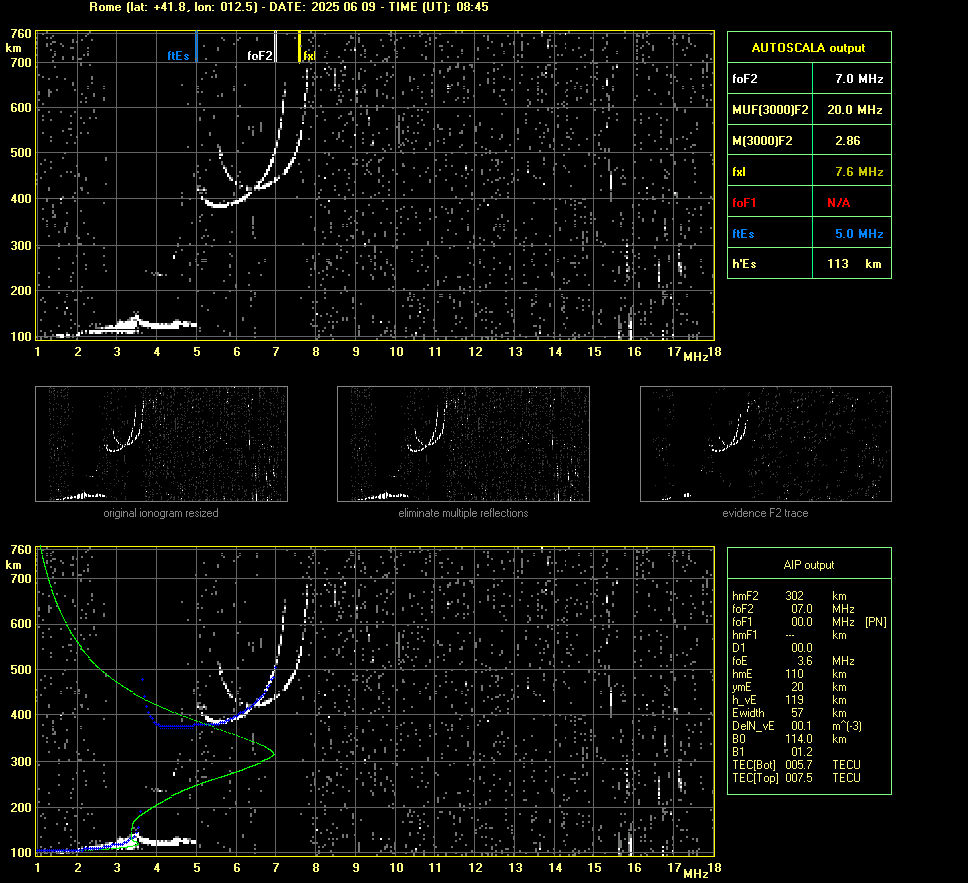Viewport: 968px width, 883px height.
Task: Select the B1 value 01.2
Action: click(x=801, y=751)
